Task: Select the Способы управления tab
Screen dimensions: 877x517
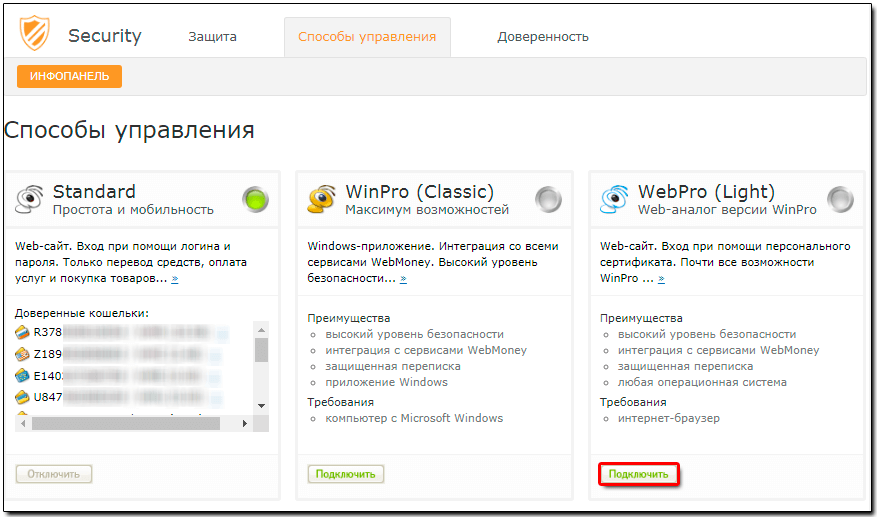Action: point(367,37)
